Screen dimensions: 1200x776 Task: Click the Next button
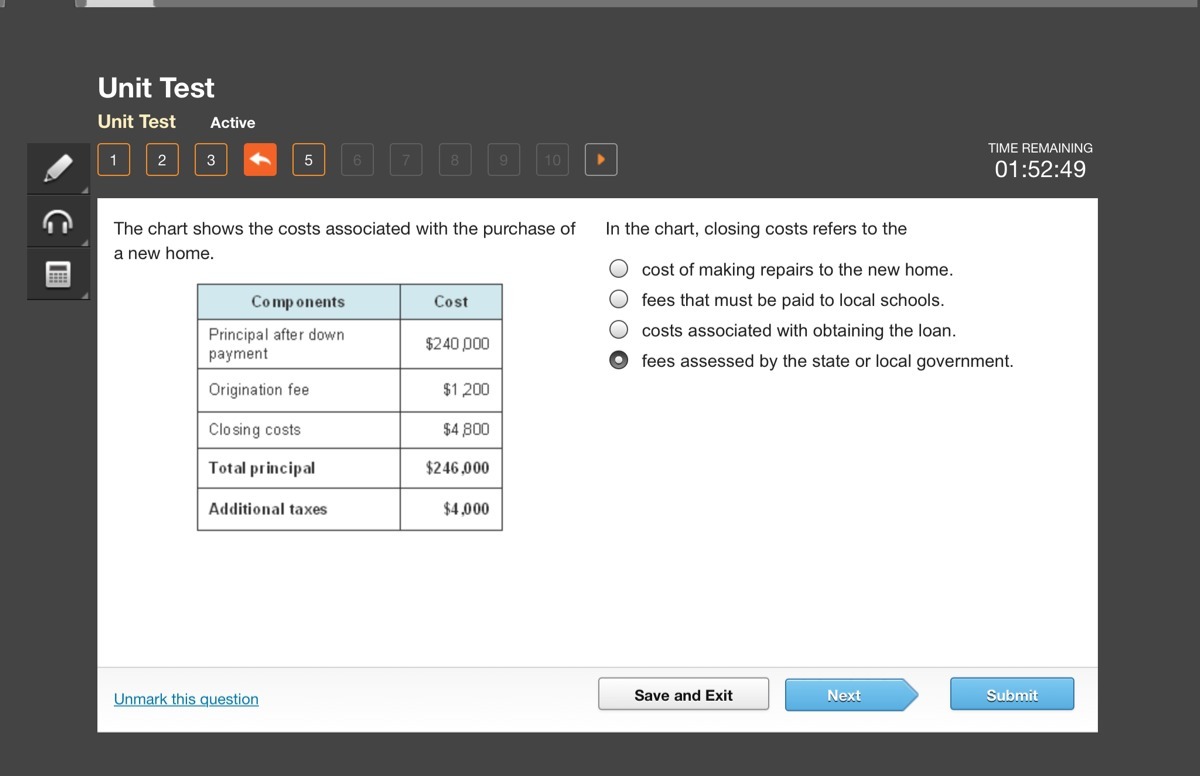click(x=851, y=694)
